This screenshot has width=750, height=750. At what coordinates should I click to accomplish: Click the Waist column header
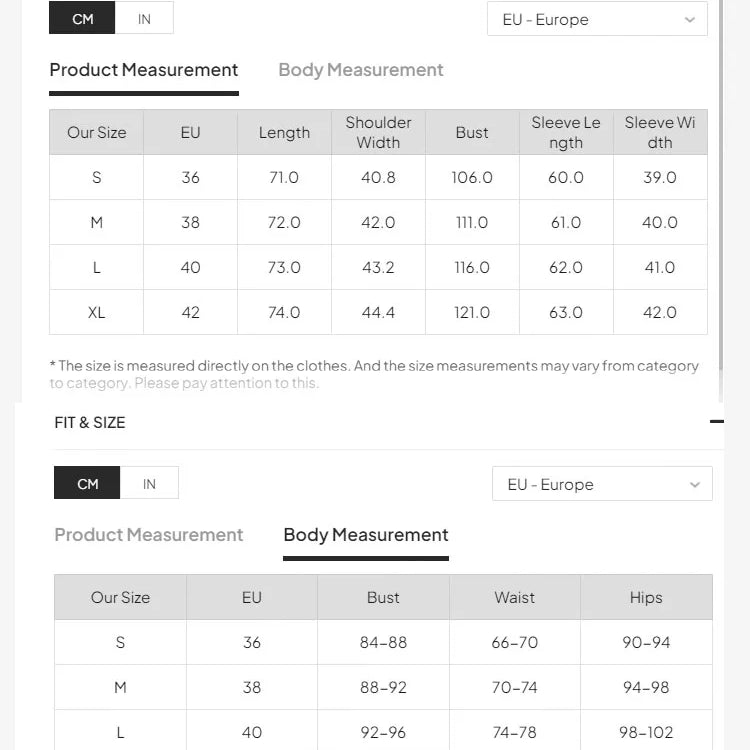pyautogui.click(x=515, y=597)
